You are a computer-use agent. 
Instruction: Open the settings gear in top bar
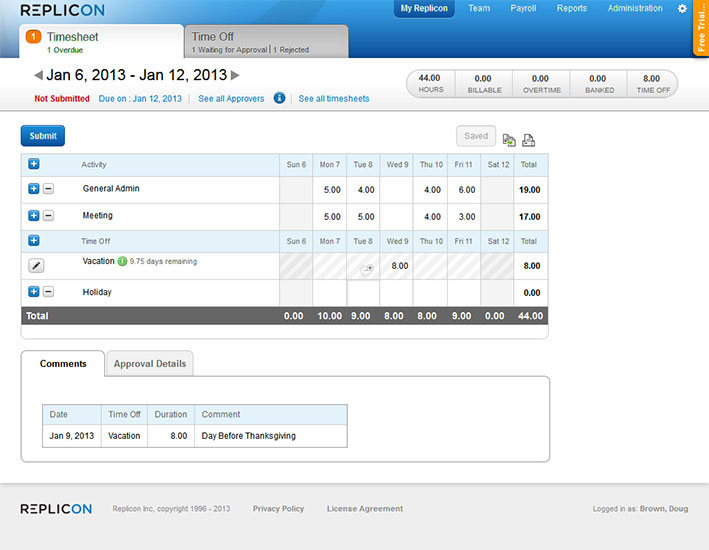click(682, 9)
